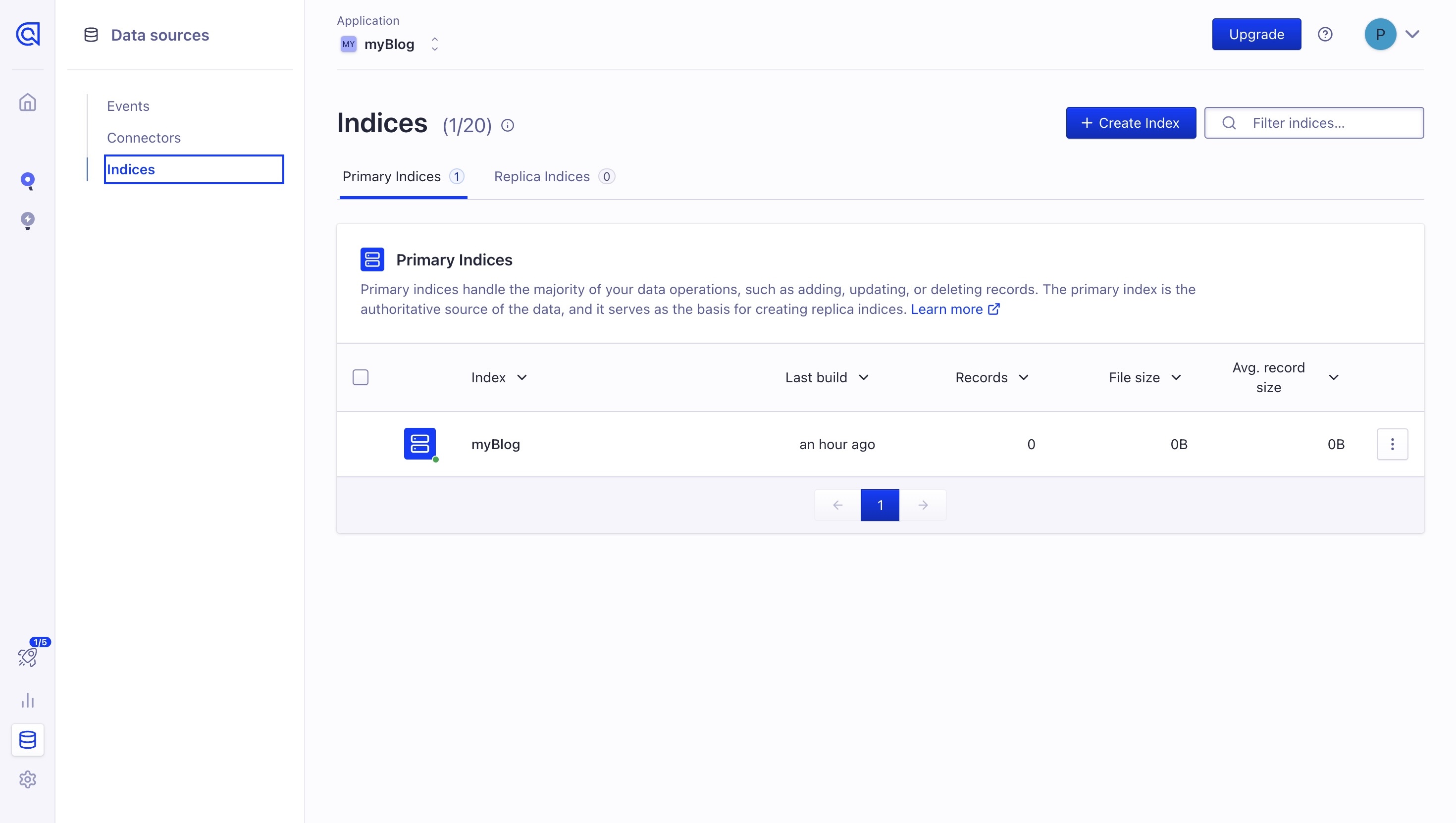Toggle the select-all indices checkbox
Viewport: 1456px width, 823px height.
click(x=361, y=377)
